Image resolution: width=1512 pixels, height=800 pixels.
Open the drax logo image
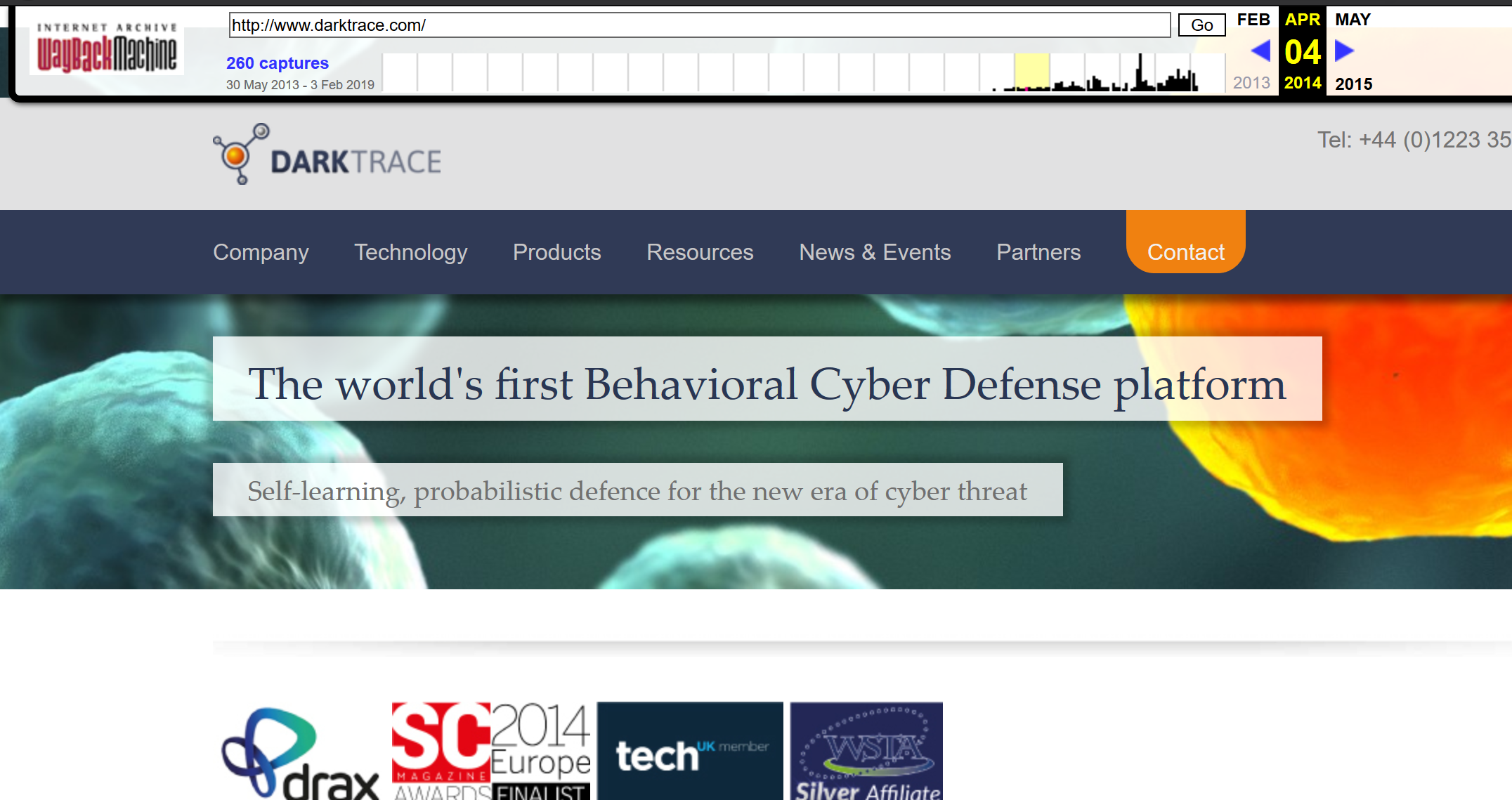pyautogui.click(x=301, y=753)
